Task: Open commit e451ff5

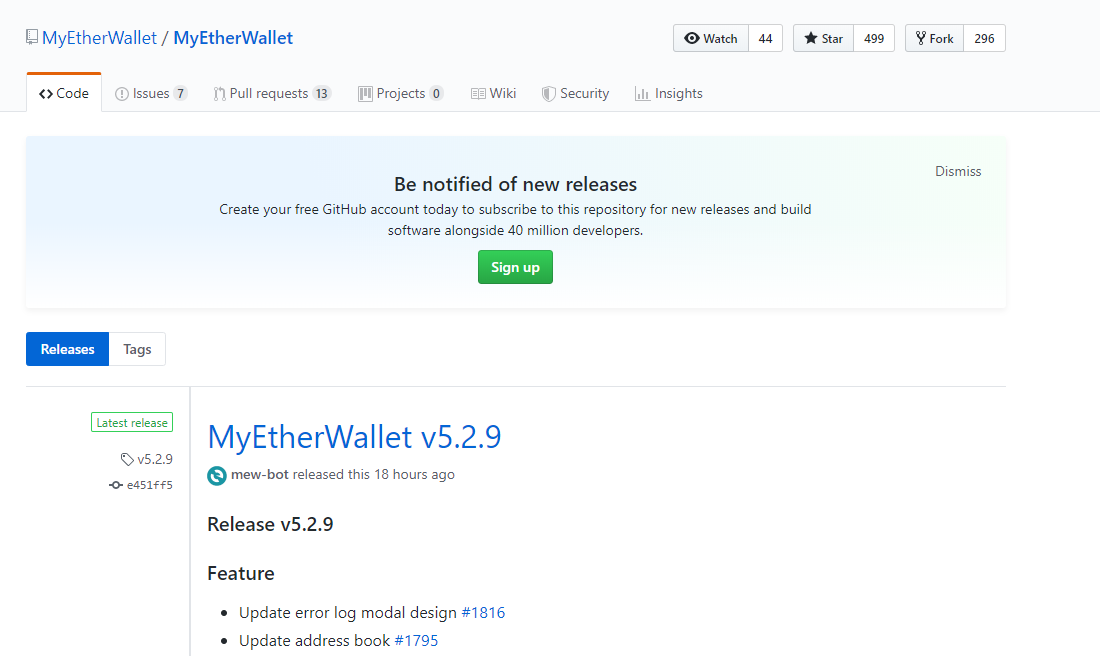Action: 141,485
